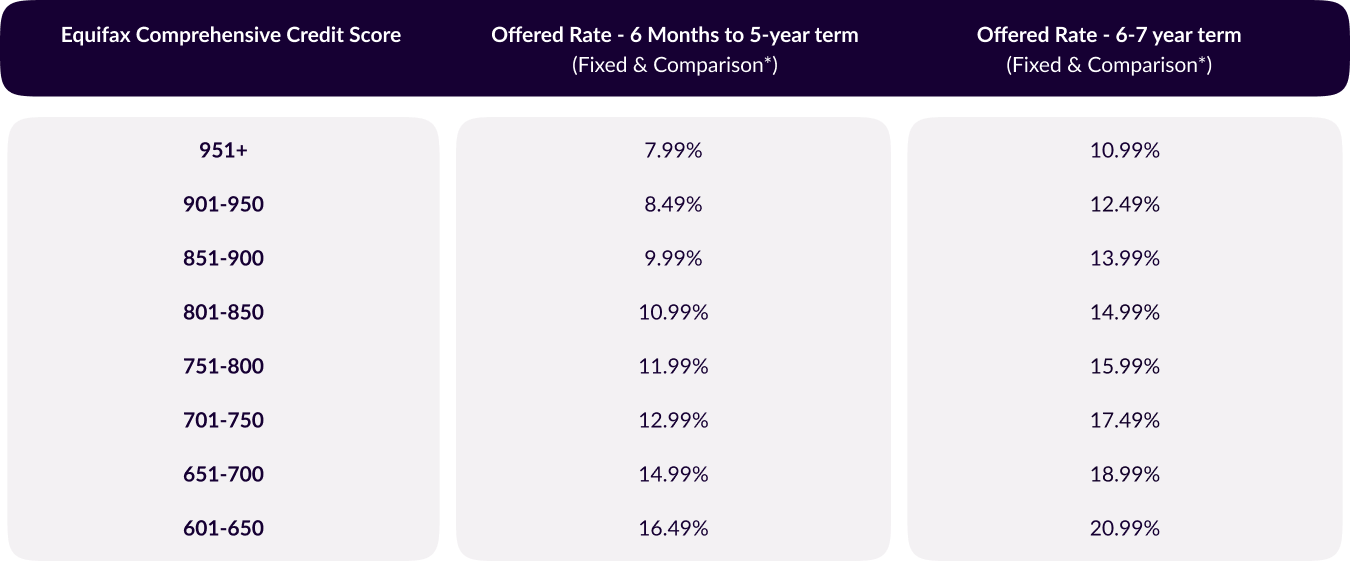
Task: Click the 901-950 credit score band
Action: pyautogui.click(x=223, y=205)
